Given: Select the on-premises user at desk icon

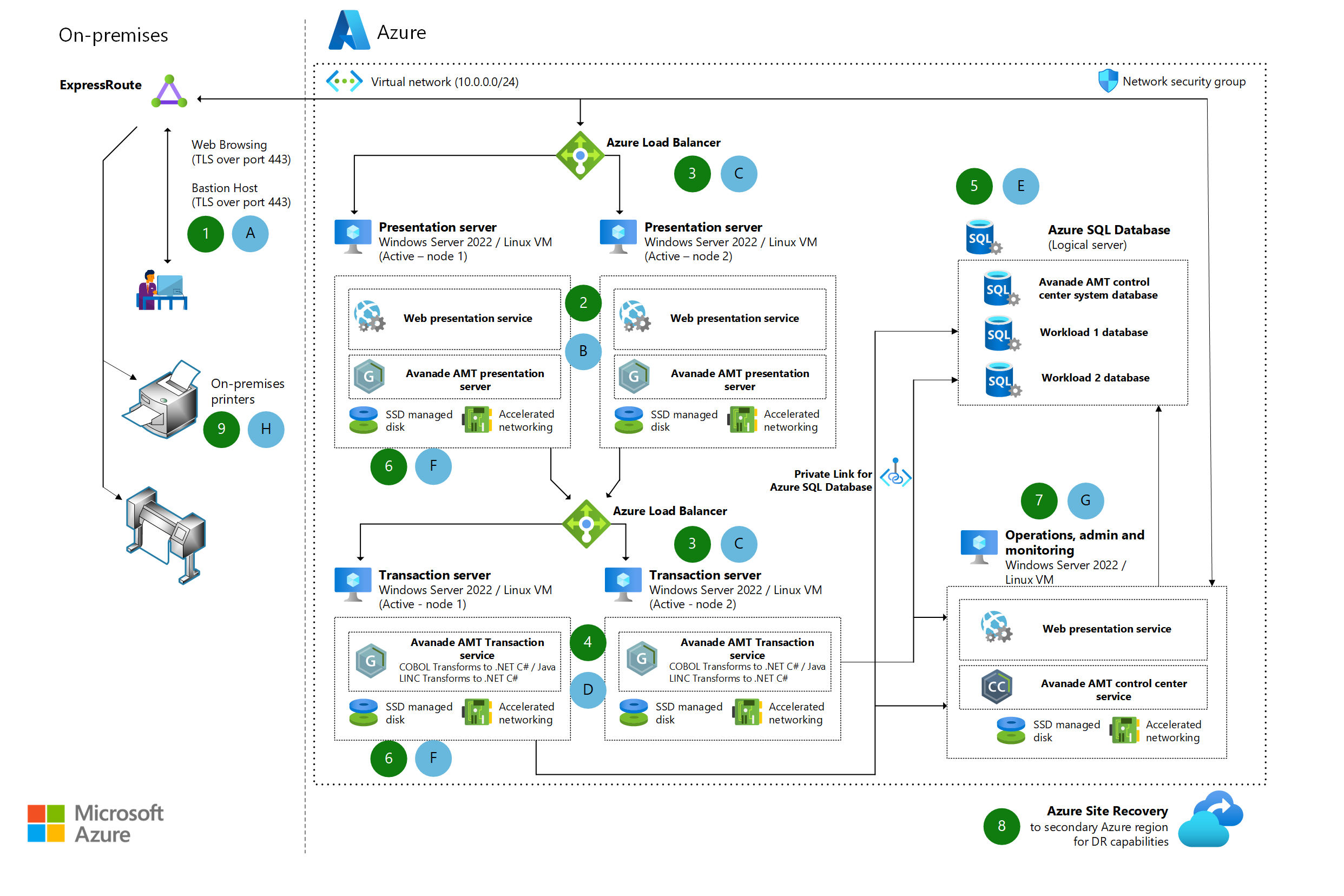Looking at the screenshot, I should 162,289.
